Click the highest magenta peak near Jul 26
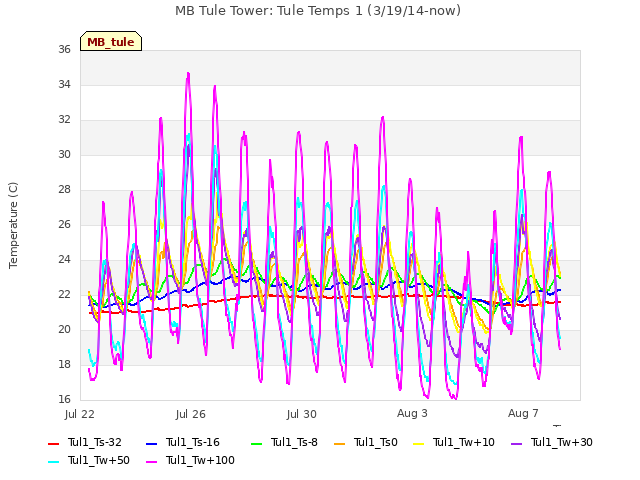 coord(188,74)
